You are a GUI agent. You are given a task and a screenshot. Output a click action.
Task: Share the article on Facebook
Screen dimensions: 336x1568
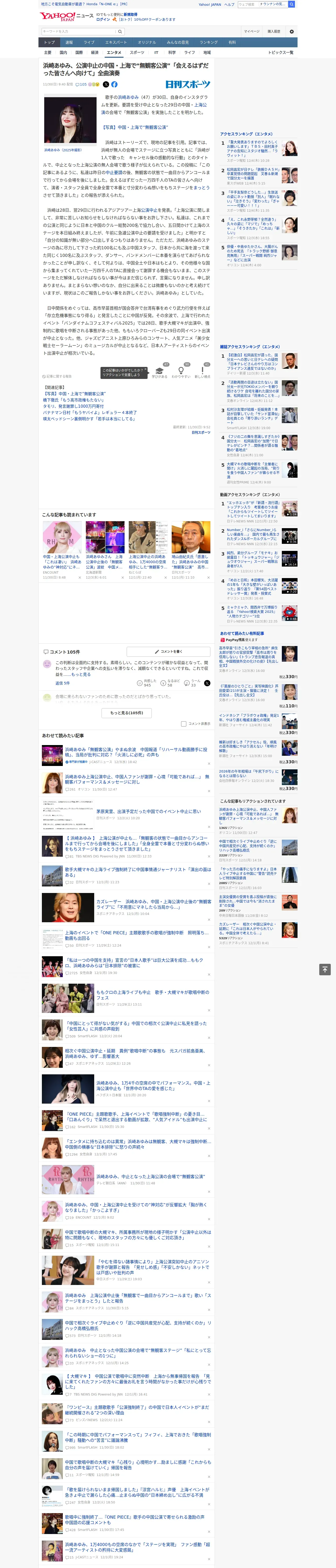114,85
